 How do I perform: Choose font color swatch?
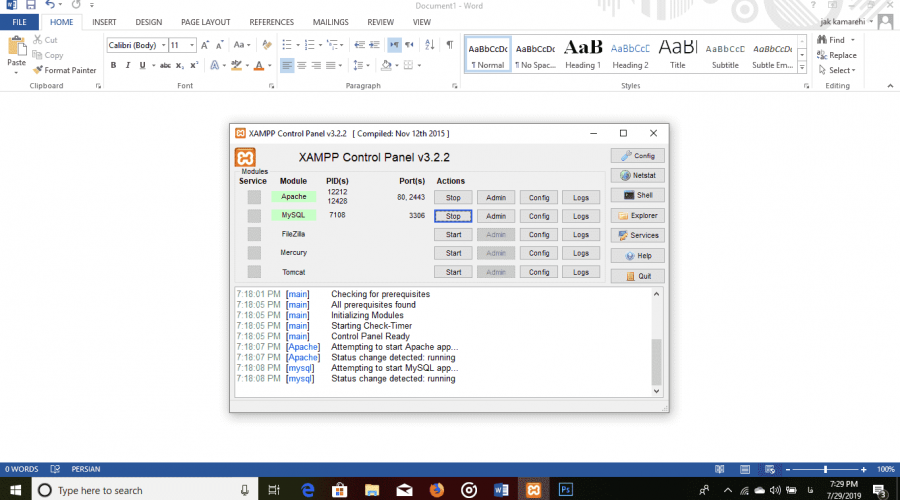pyautogui.click(x=259, y=65)
